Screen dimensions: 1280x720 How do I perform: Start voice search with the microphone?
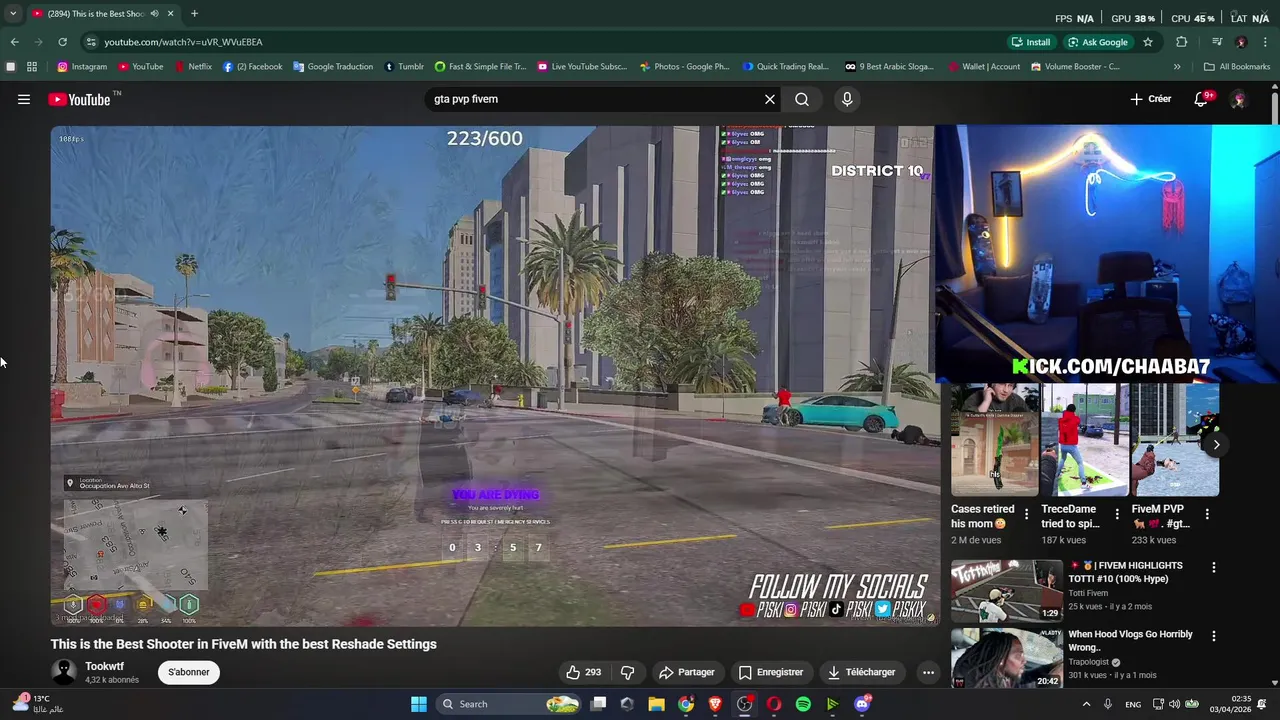pos(847,99)
